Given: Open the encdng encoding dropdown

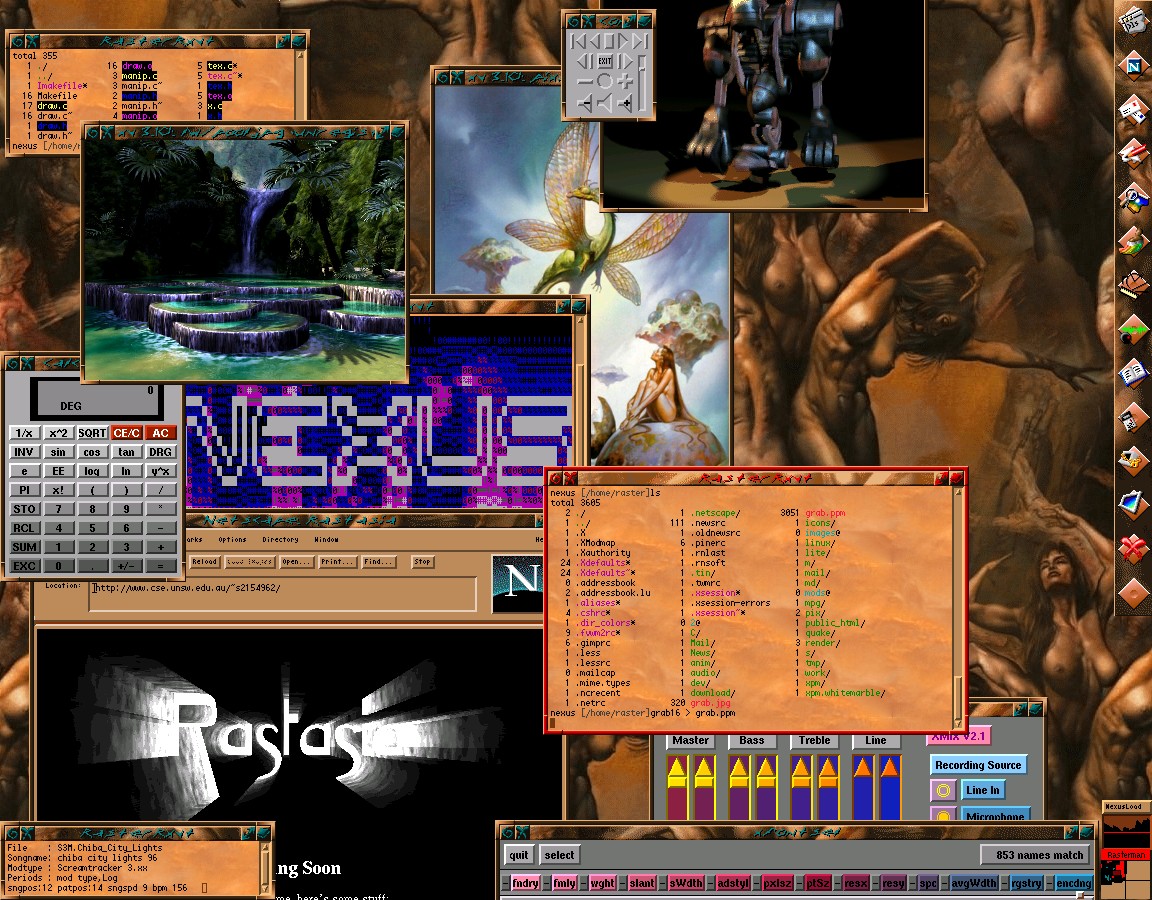Looking at the screenshot, I should pos(1073,883).
